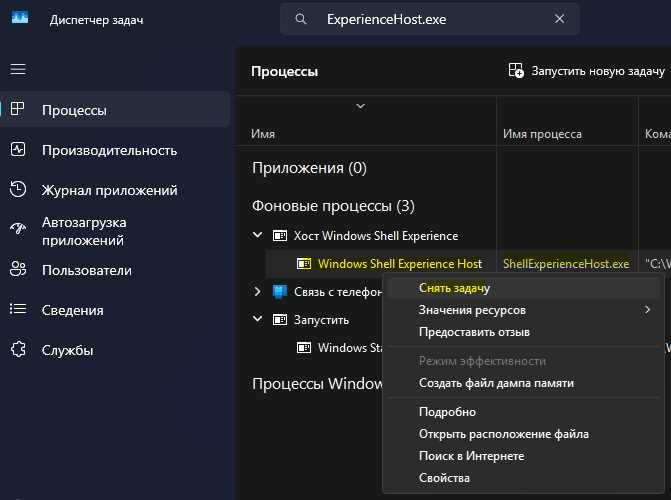The image size is (671, 500).
Task: Click the Сведения list icon
Action: coord(18,309)
